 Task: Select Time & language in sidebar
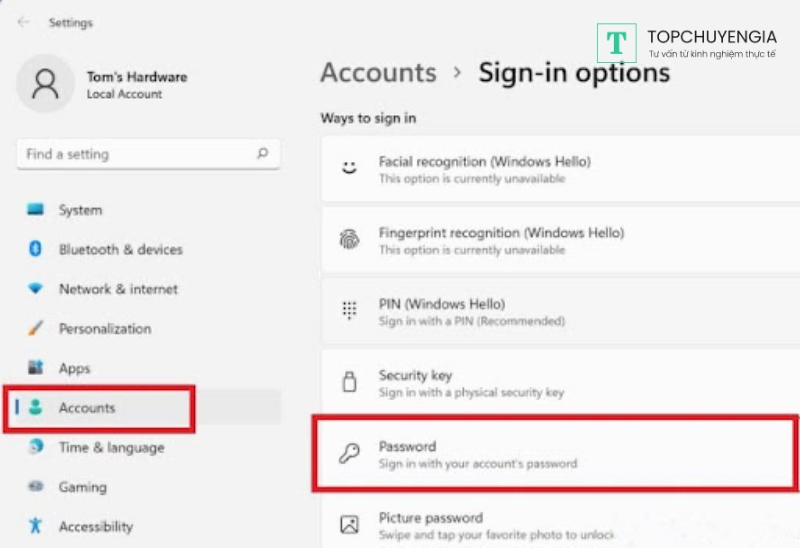[x=111, y=447]
